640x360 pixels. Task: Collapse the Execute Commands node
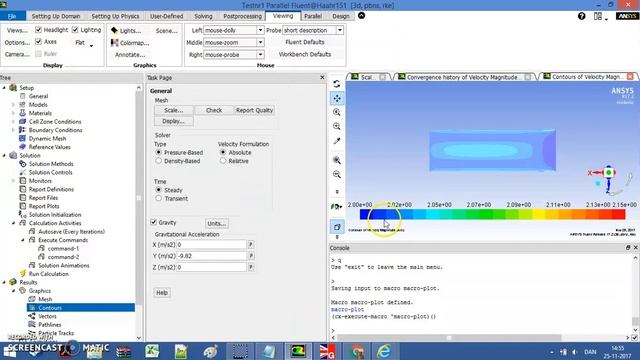pyautogui.click(x=23, y=240)
